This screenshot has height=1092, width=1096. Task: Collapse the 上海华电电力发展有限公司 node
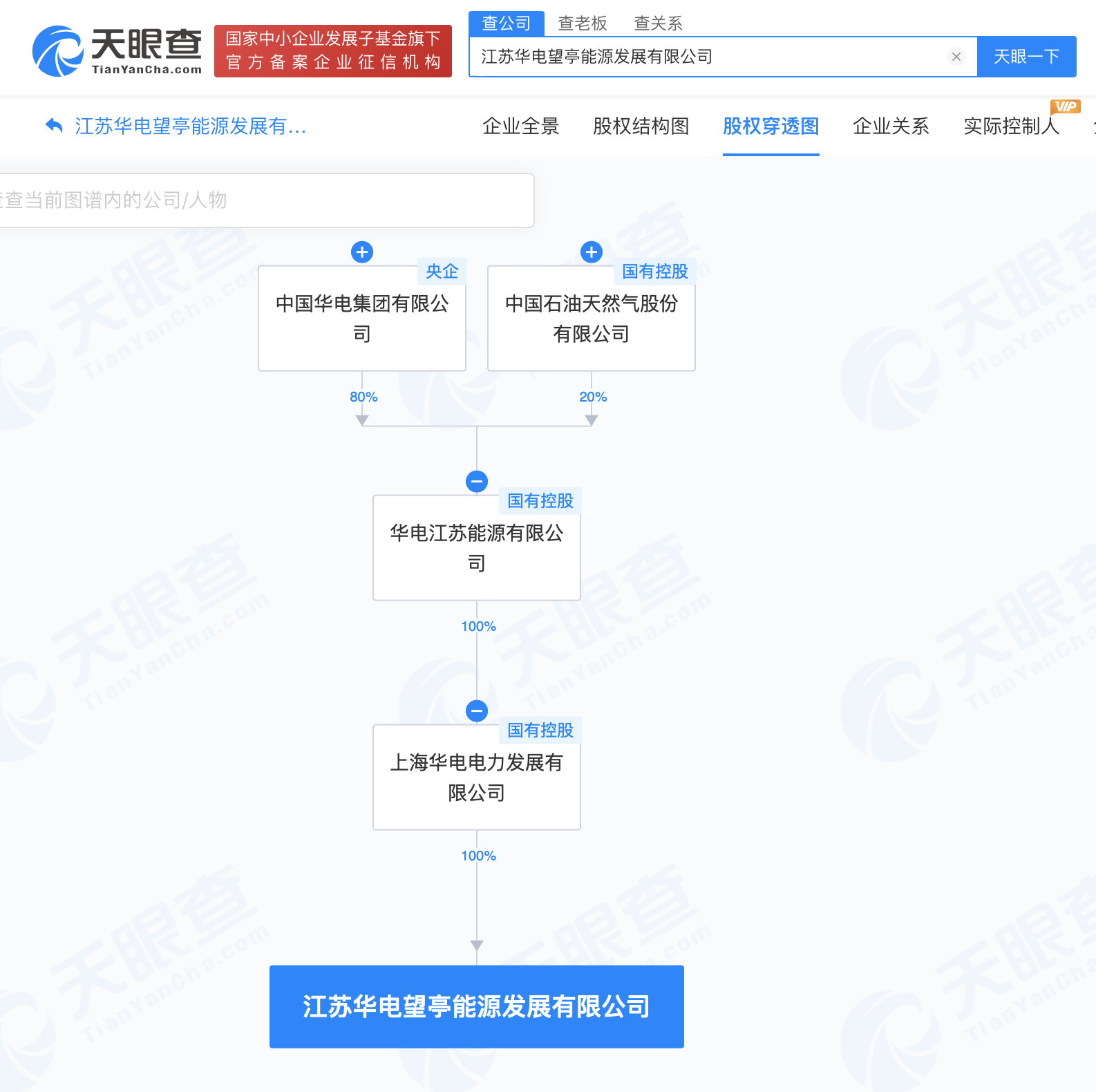click(x=477, y=711)
